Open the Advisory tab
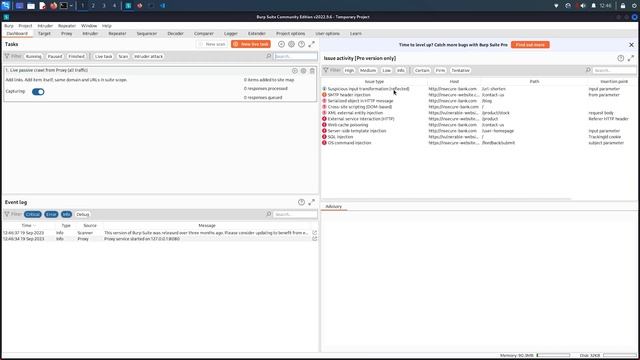The width and height of the screenshot is (640, 360). [x=333, y=207]
